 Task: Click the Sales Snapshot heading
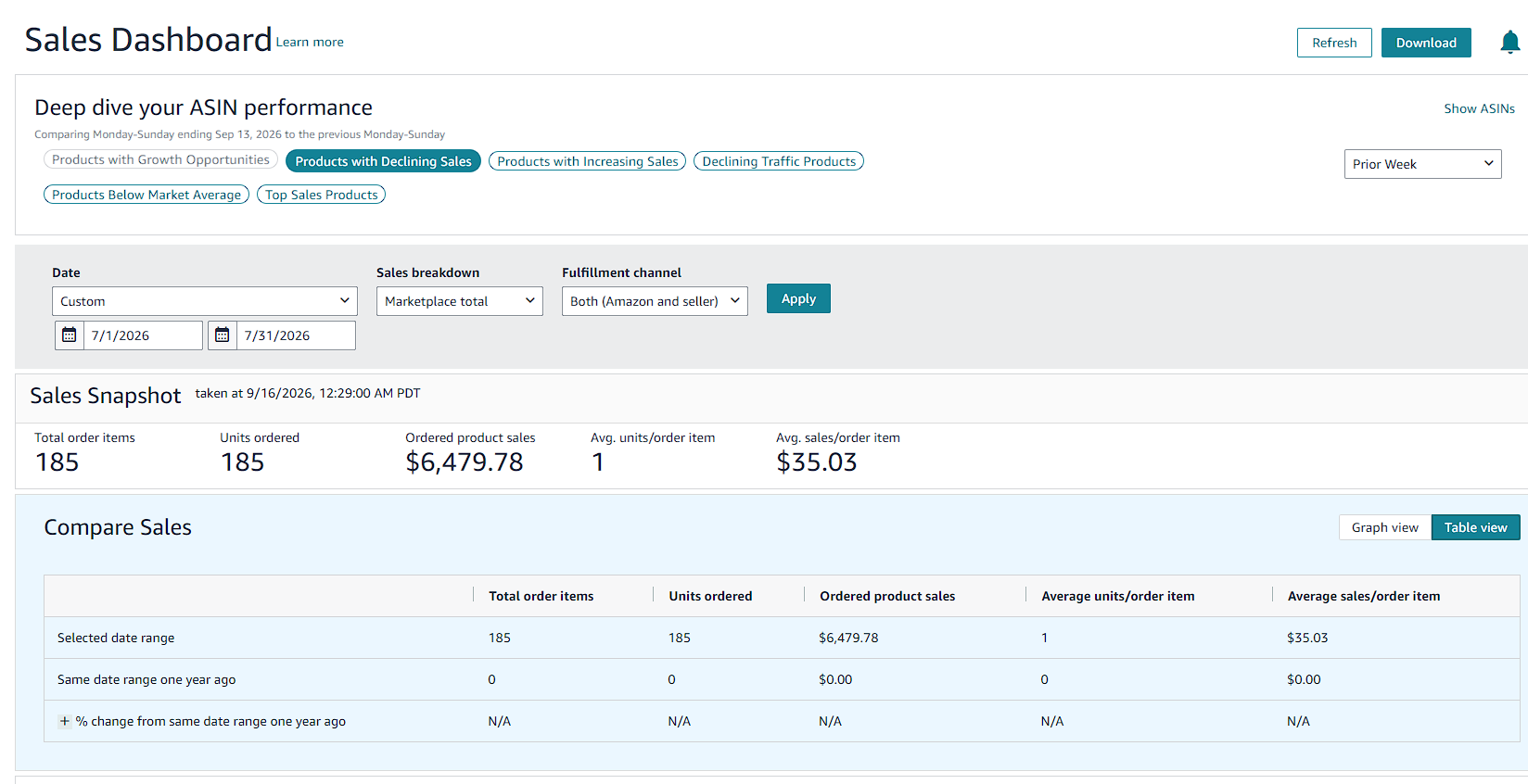pos(106,396)
